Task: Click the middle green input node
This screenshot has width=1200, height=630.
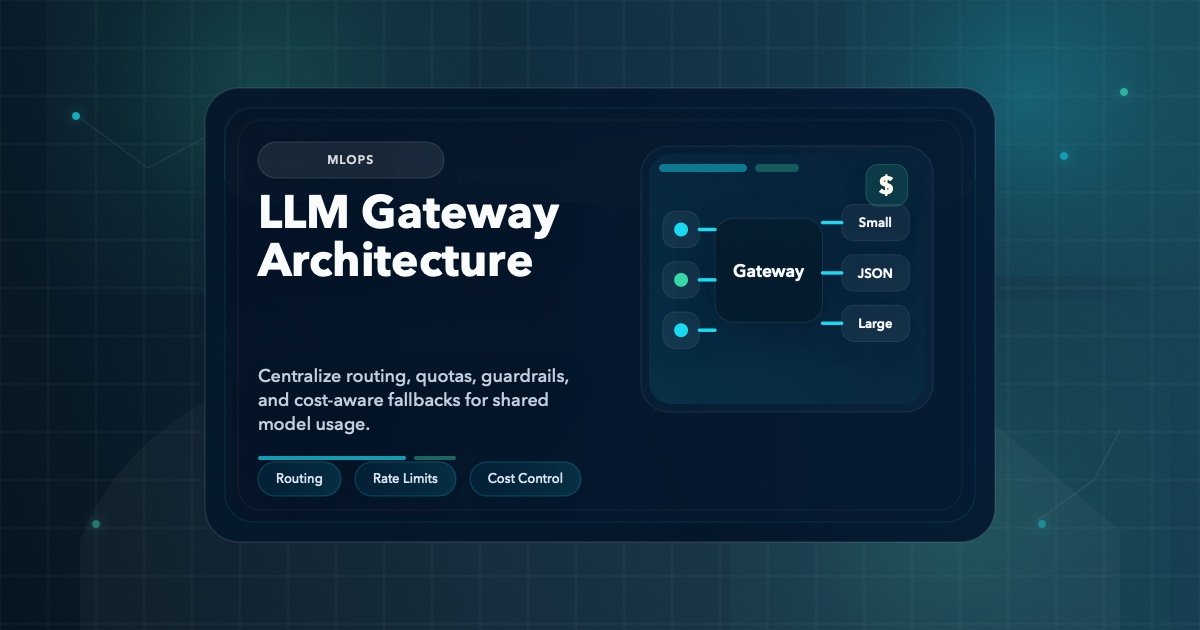Action: click(681, 280)
